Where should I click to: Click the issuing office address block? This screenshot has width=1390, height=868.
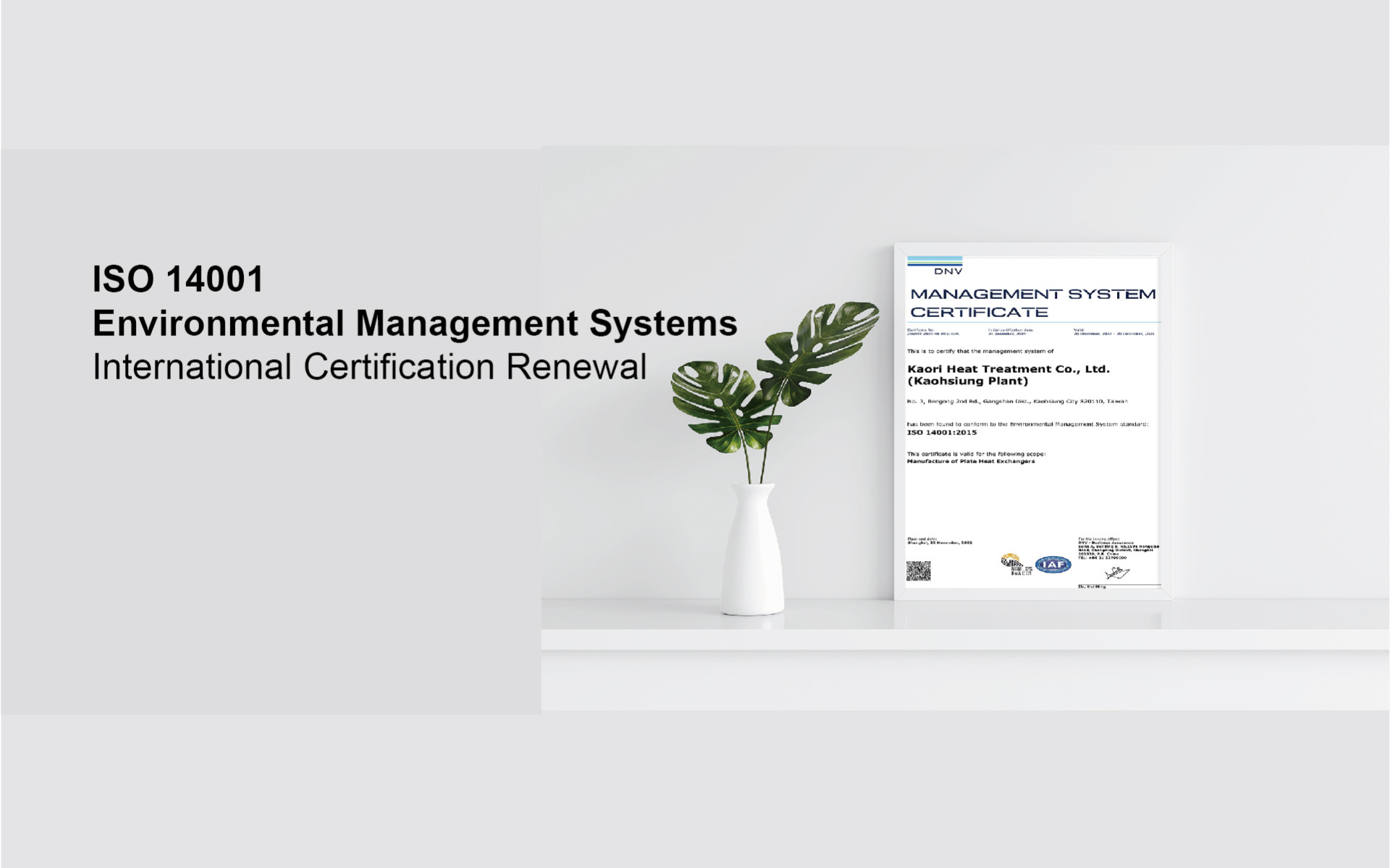point(1119,548)
